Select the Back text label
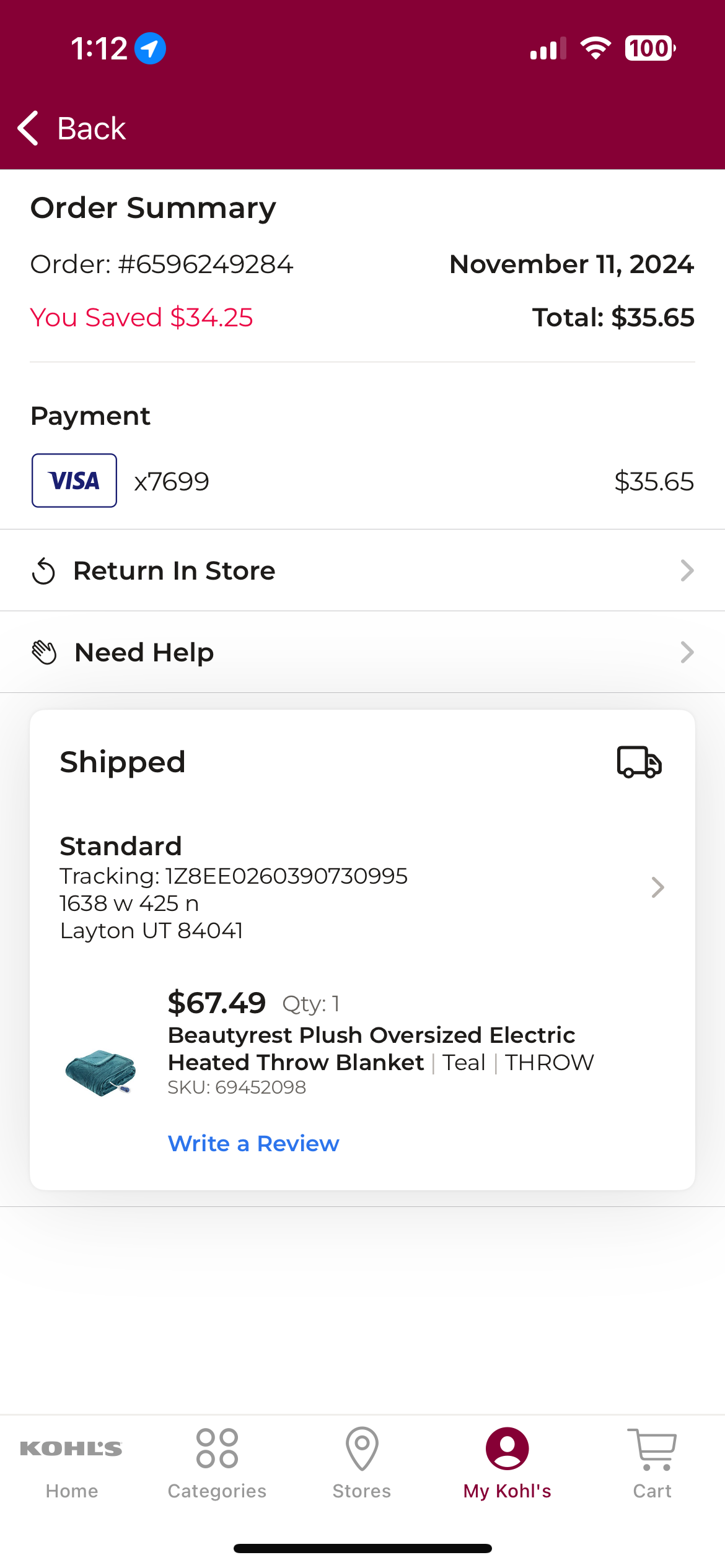Viewport: 725px width, 1568px height. tap(92, 129)
